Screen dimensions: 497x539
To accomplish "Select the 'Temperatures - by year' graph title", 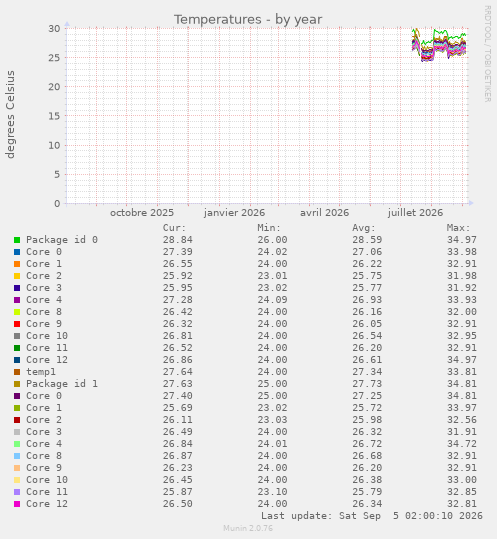I will [248, 20].
